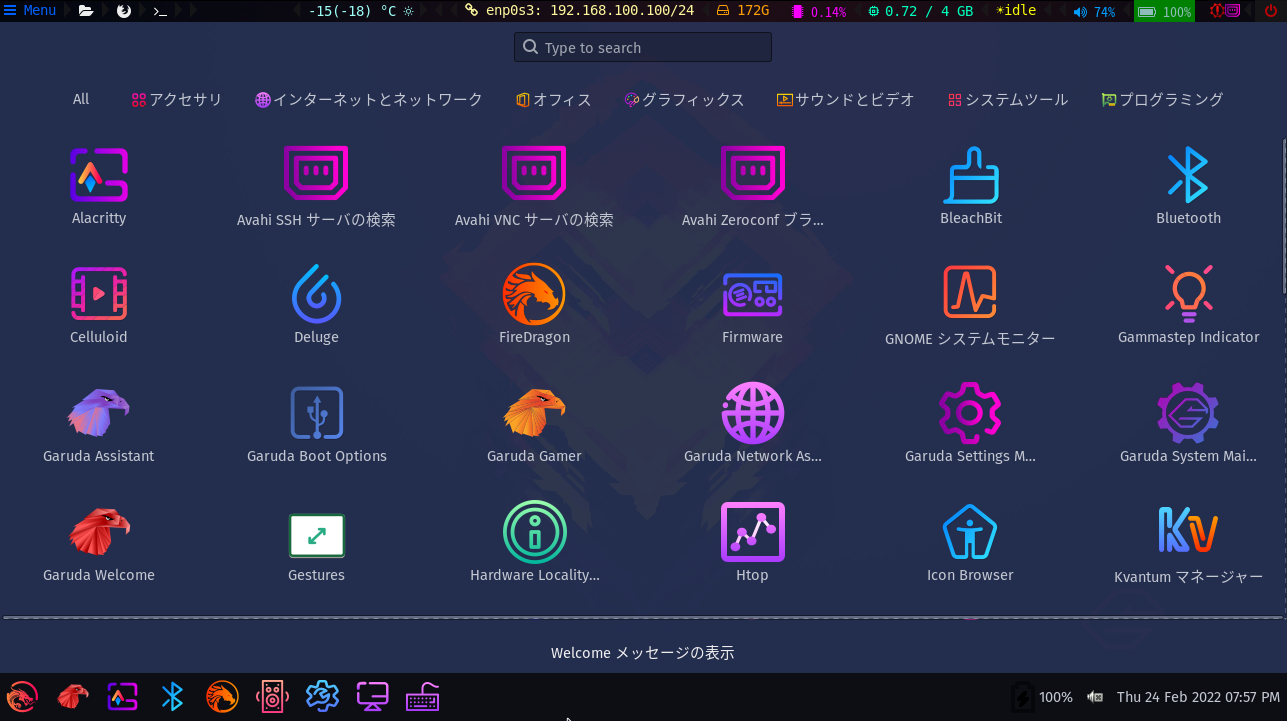Open the keyboard icon in bottom dock
1287x721 pixels.
422,696
